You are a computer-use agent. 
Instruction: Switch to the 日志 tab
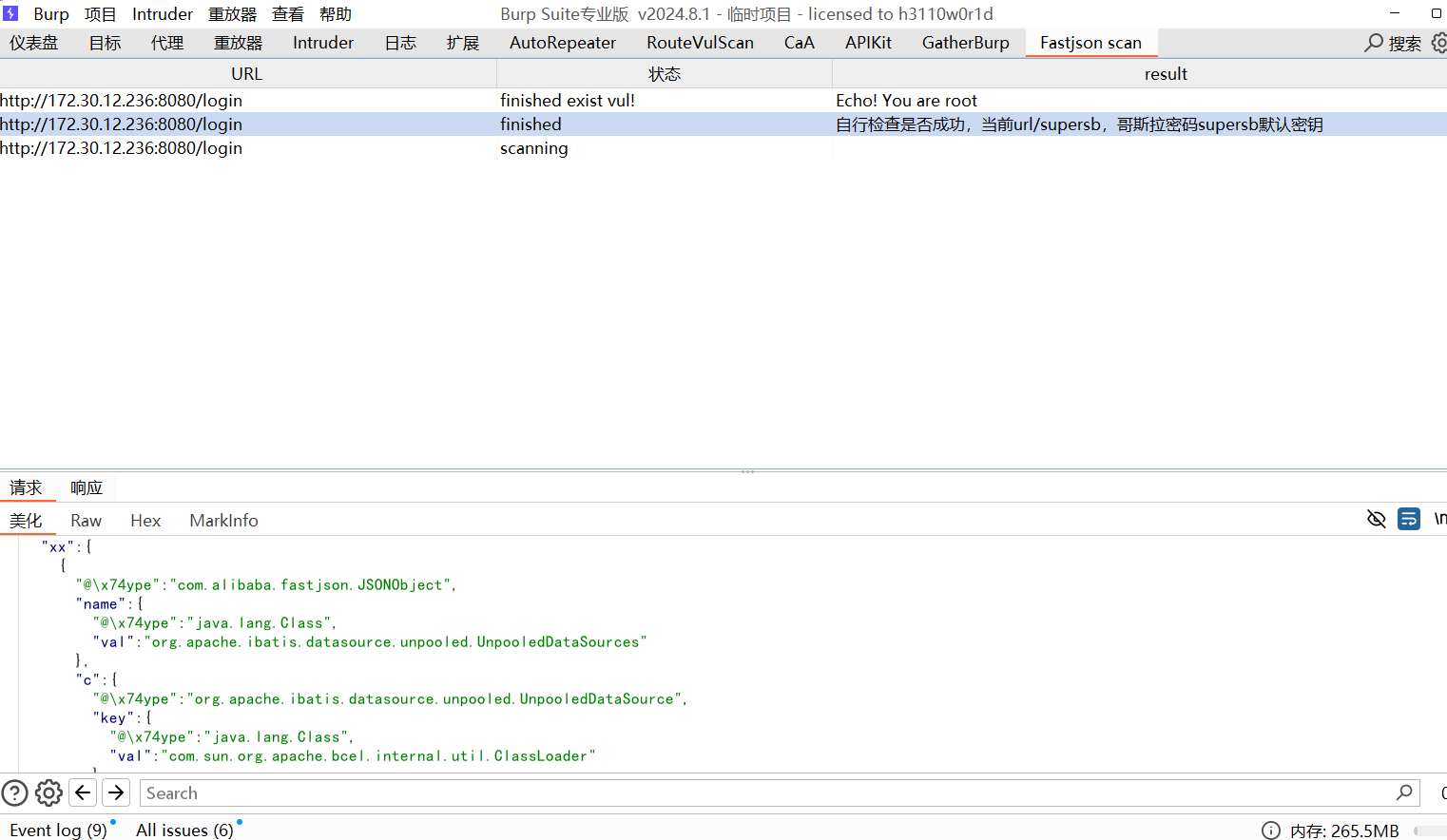tap(400, 43)
